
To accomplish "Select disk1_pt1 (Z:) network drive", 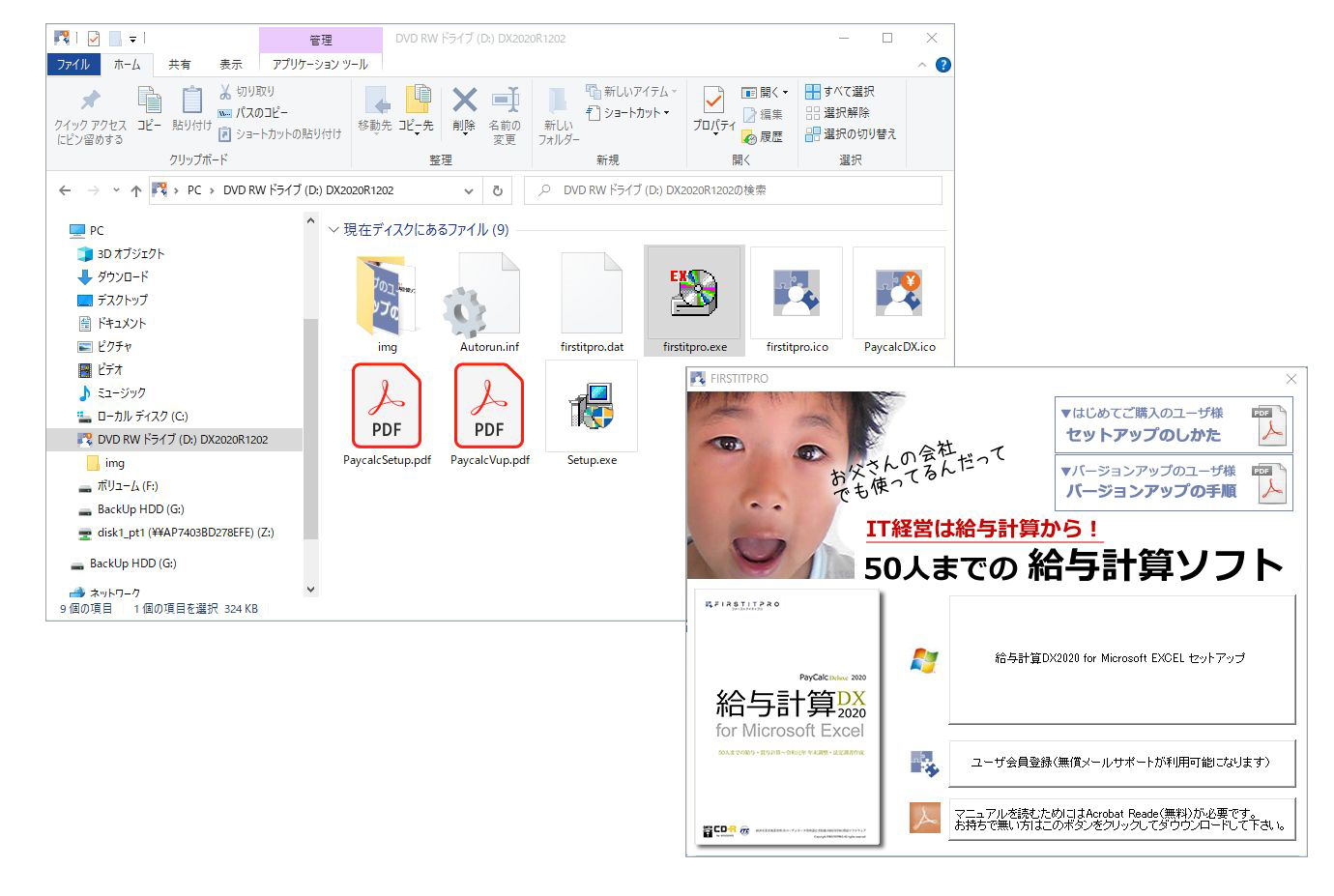I will click(176, 532).
